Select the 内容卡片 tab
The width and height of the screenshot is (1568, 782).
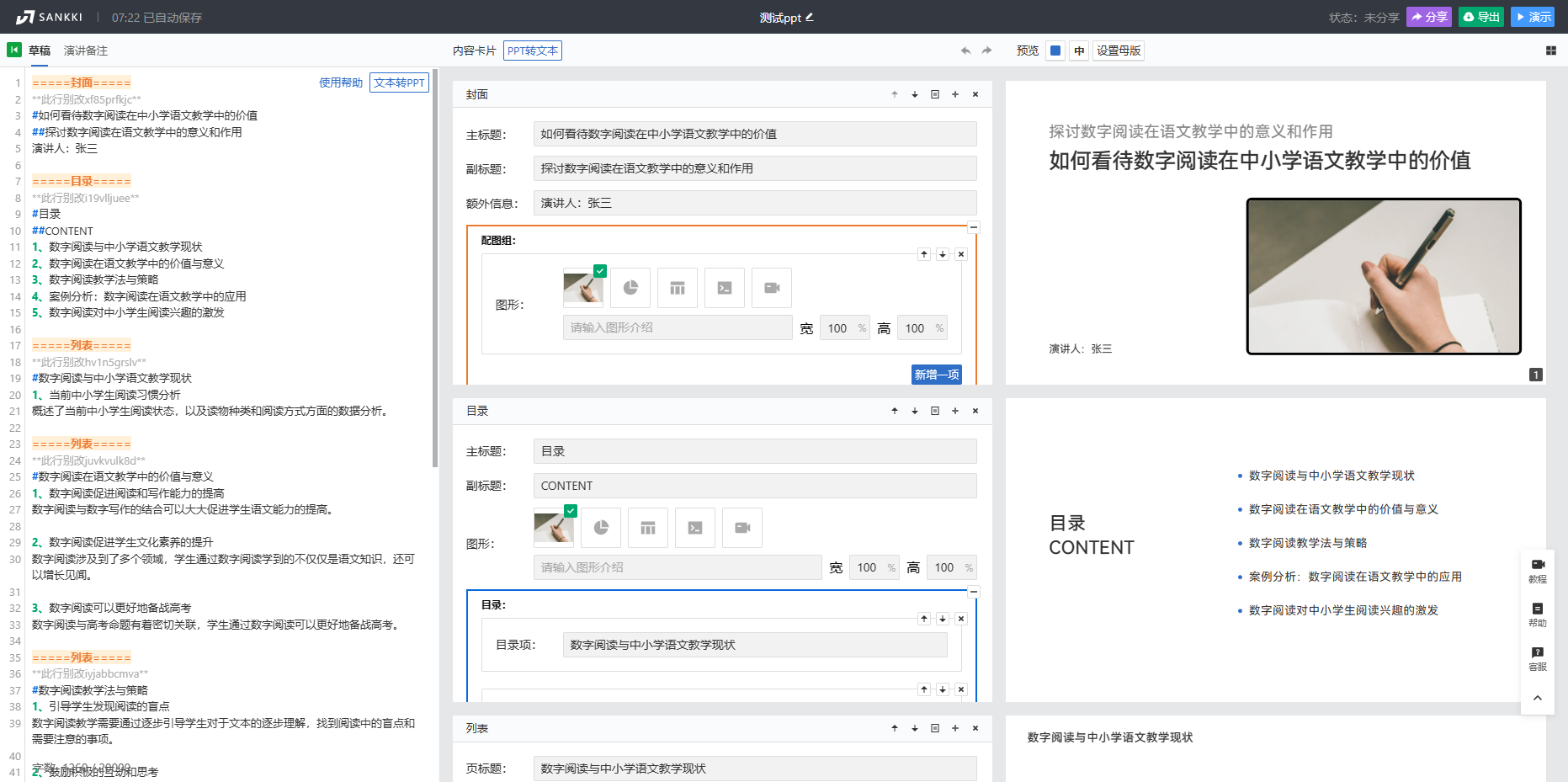pos(475,51)
